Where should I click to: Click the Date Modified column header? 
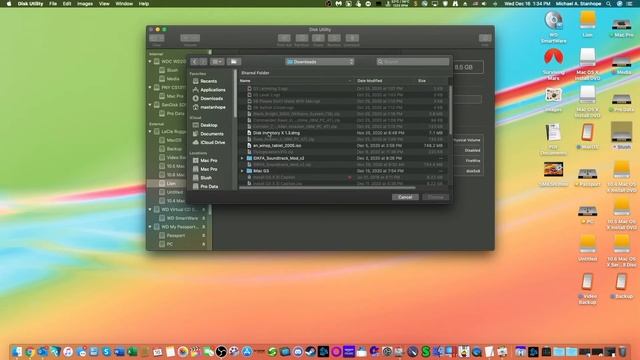[x=384, y=81]
